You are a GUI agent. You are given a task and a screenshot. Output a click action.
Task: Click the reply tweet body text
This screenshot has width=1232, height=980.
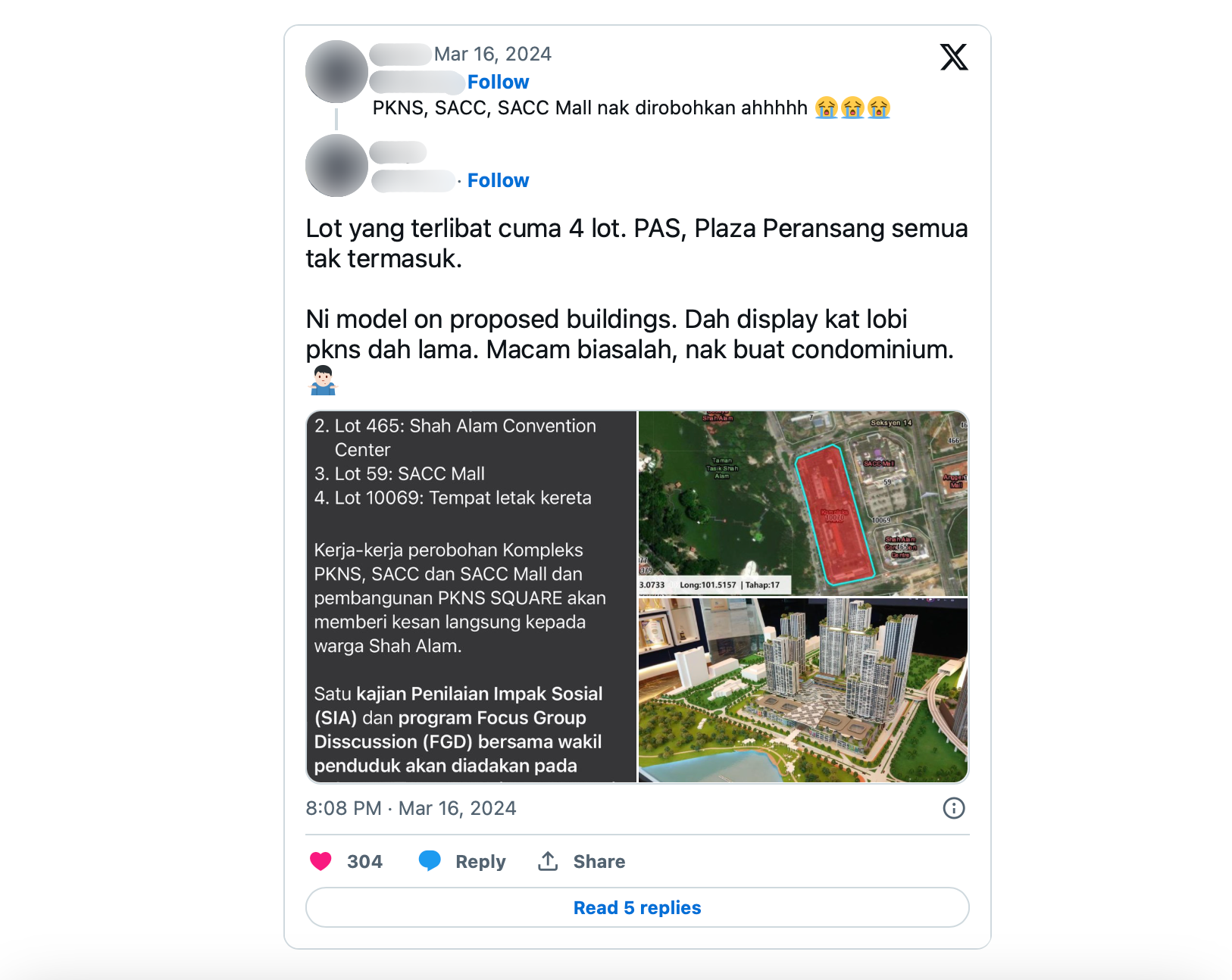(636, 289)
